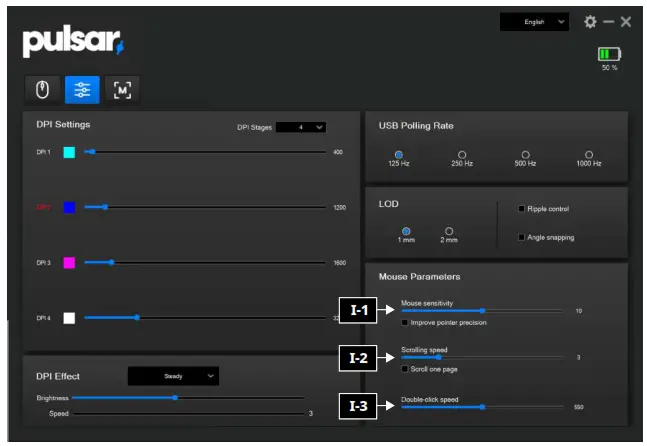Select 250 Hz polling rate

pyautogui.click(x=462, y=155)
